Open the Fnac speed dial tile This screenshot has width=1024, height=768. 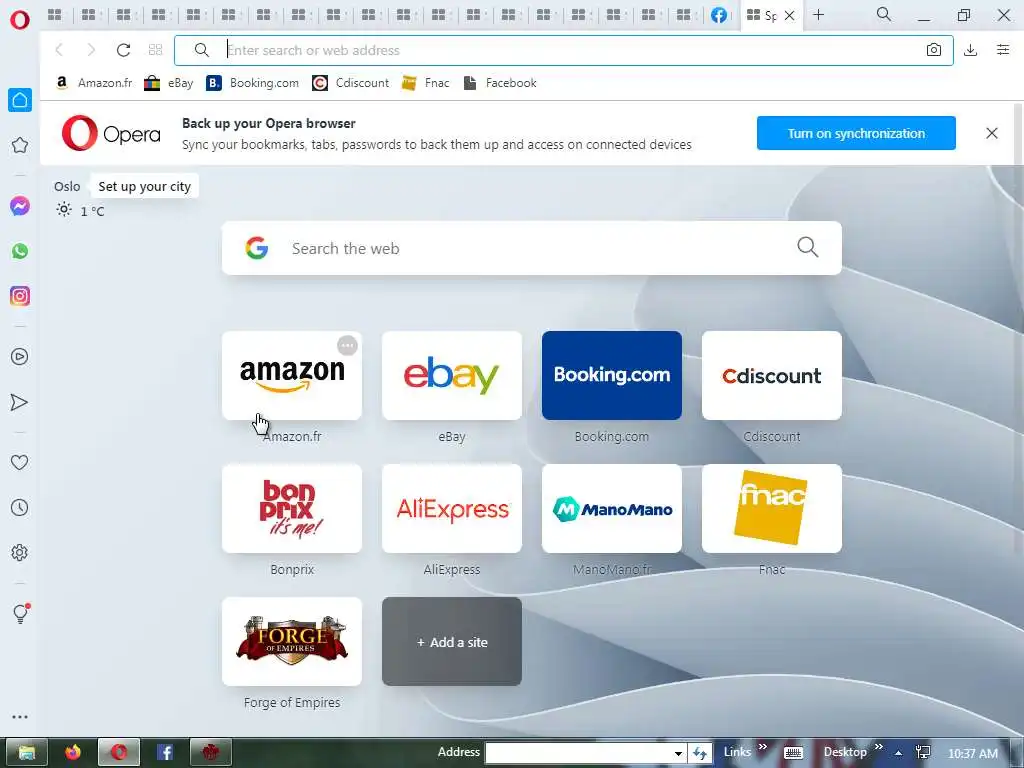pos(772,509)
